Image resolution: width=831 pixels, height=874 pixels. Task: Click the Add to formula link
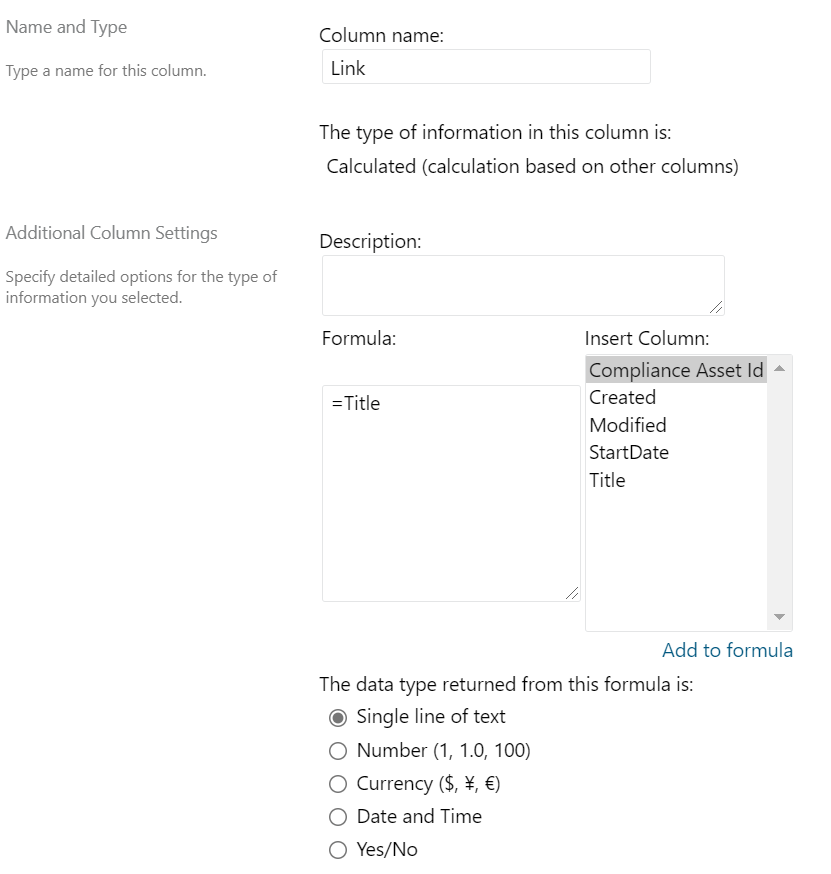pyautogui.click(x=727, y=651)
